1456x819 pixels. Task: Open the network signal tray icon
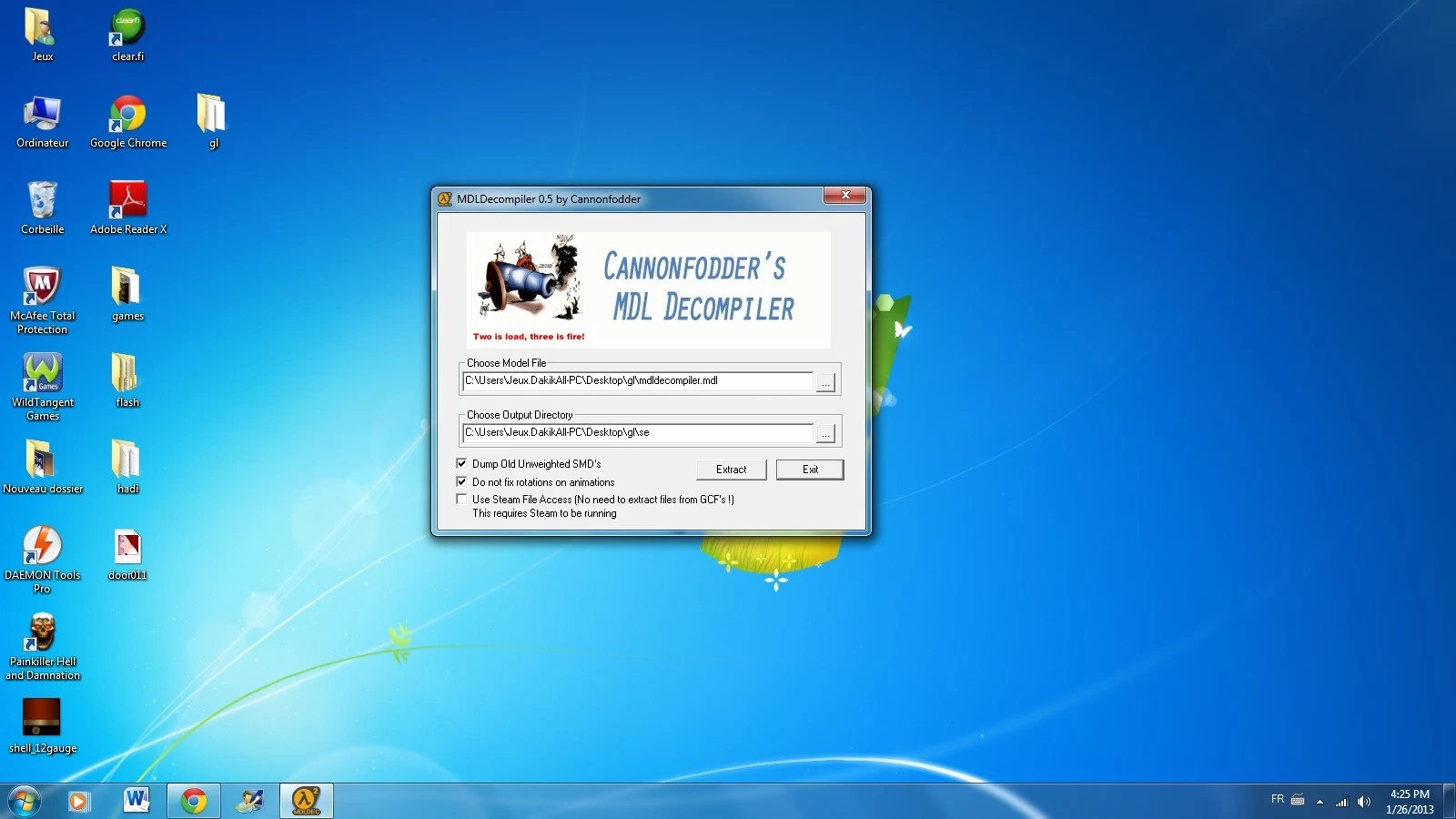click(x=1341, y=802)
